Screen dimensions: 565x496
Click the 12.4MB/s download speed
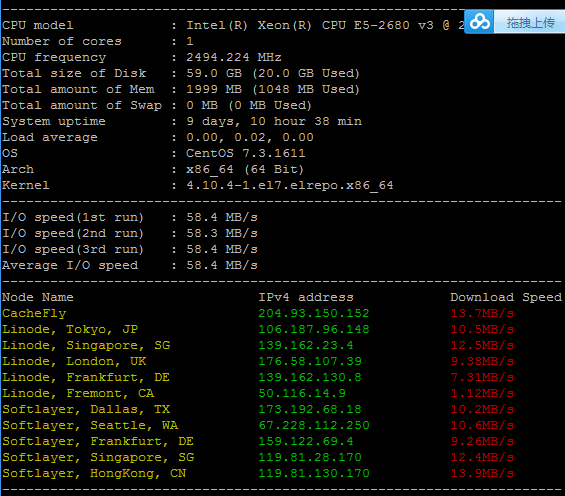(482, 457)
